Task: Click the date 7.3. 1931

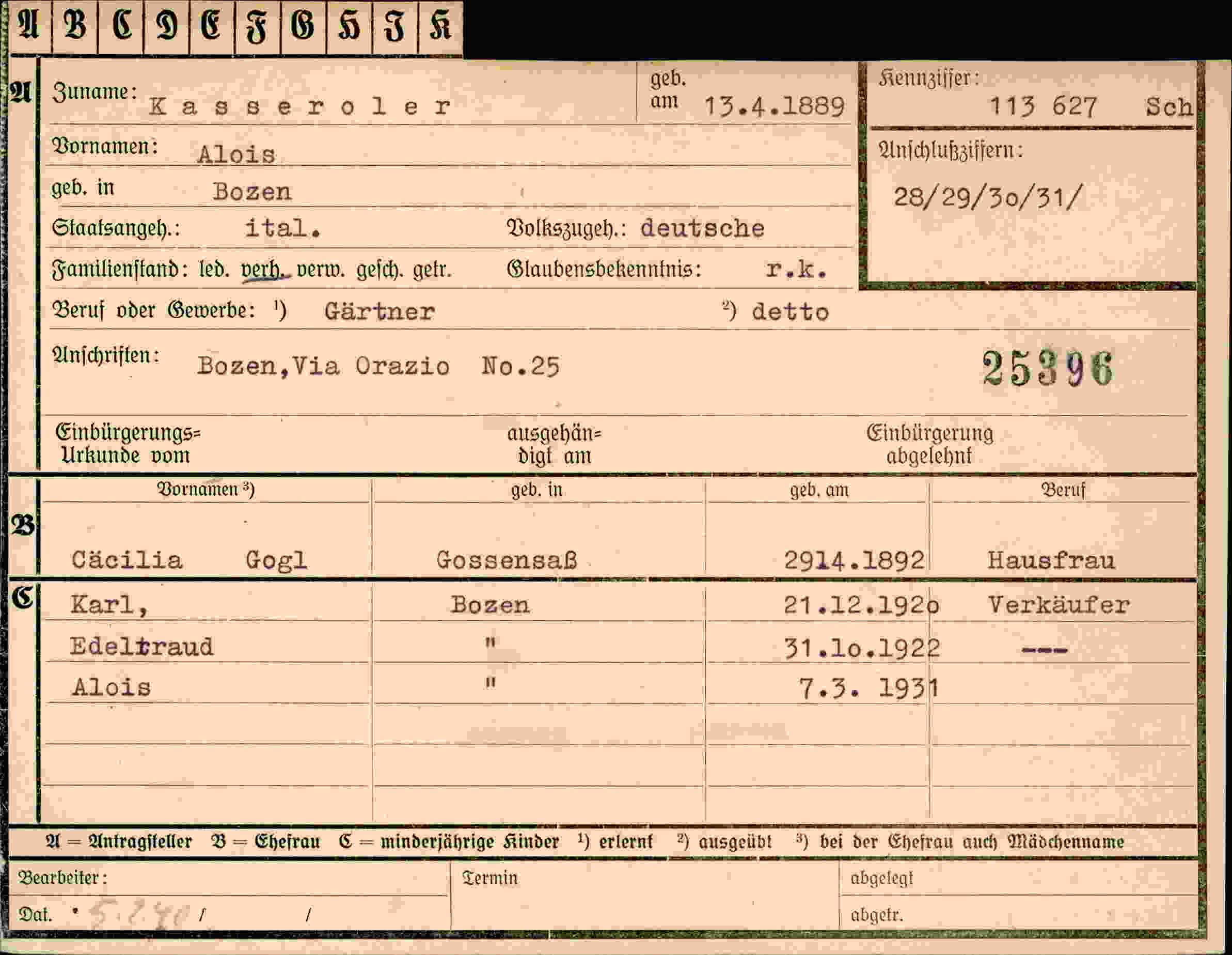Action: click(x=870, y=688)
